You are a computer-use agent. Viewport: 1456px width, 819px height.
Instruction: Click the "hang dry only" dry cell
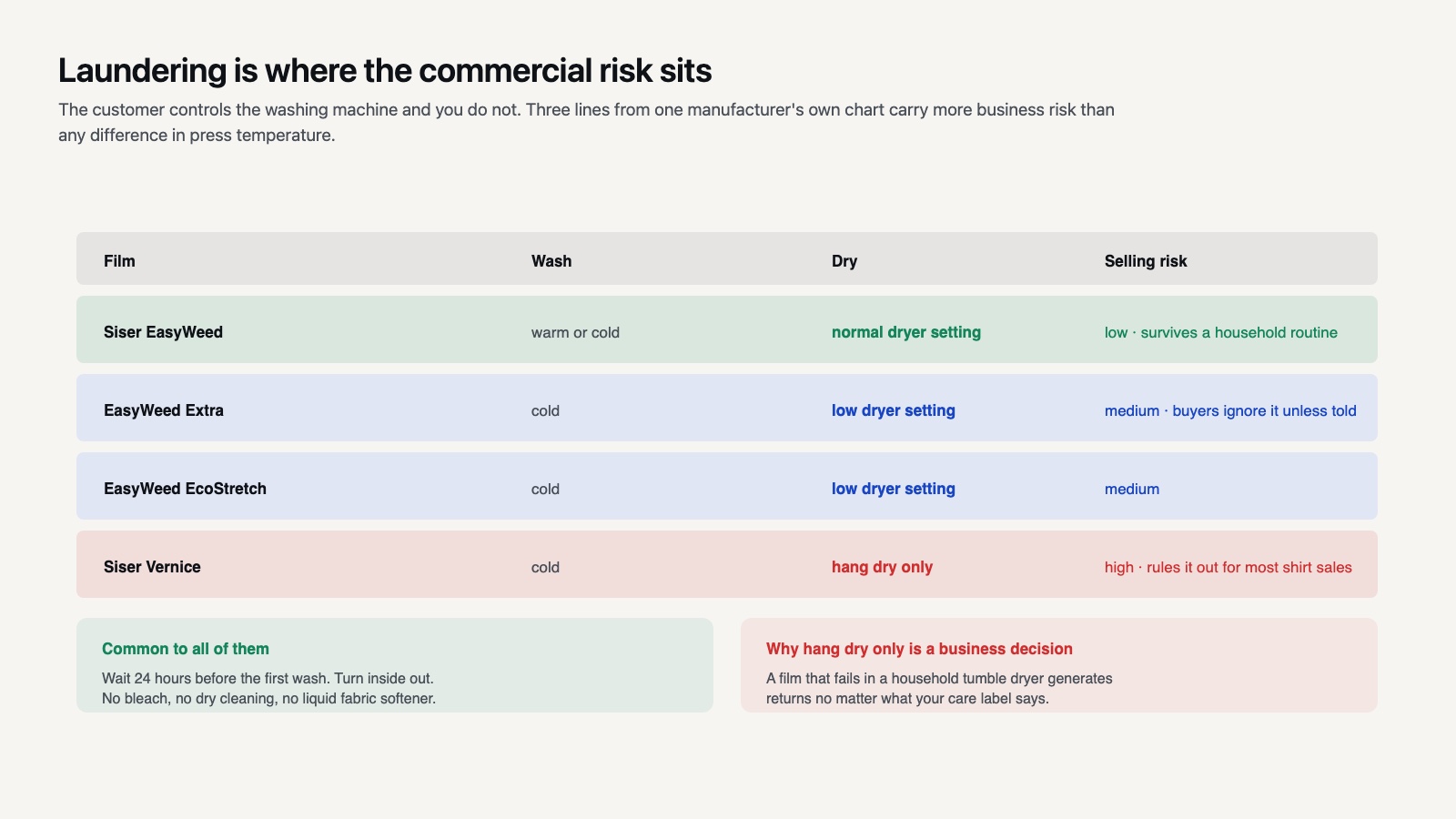882,567
